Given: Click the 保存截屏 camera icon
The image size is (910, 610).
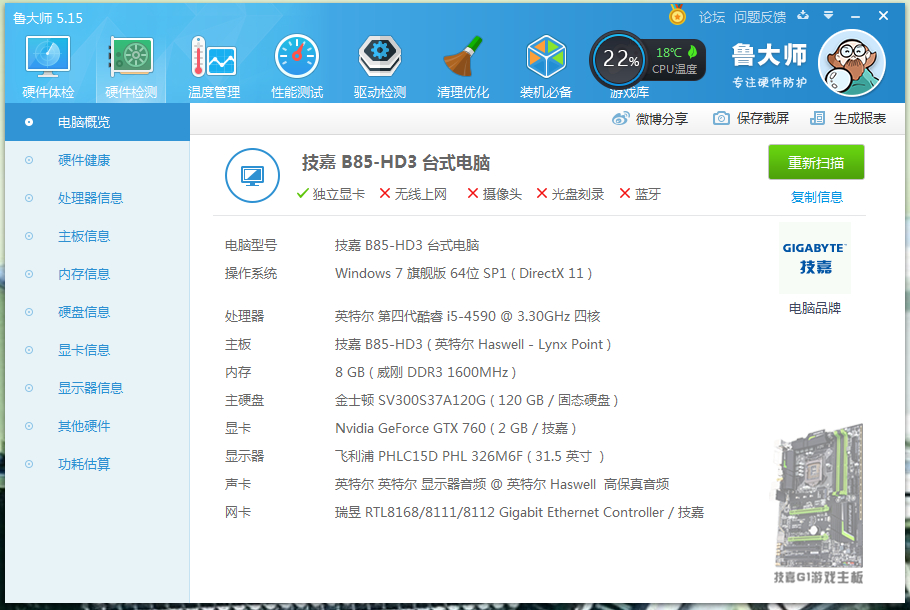Looking at the screenshot, I should pyautogui.click(x=721, y=118).
